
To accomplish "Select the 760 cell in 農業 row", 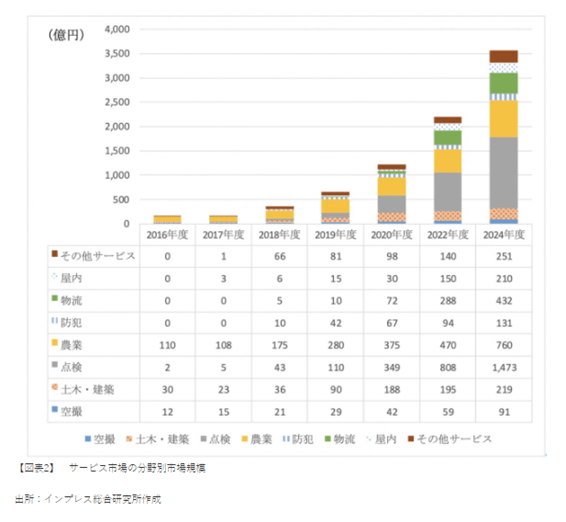I will point(504,345).
